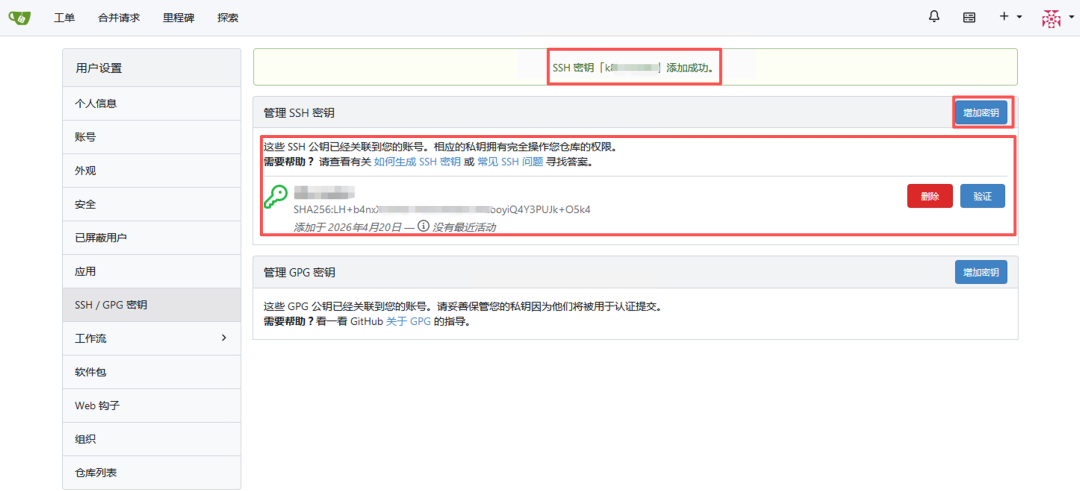Screen dimensions: 1080x491
Task: Click the server status icon in header
Action: (969, 18)
